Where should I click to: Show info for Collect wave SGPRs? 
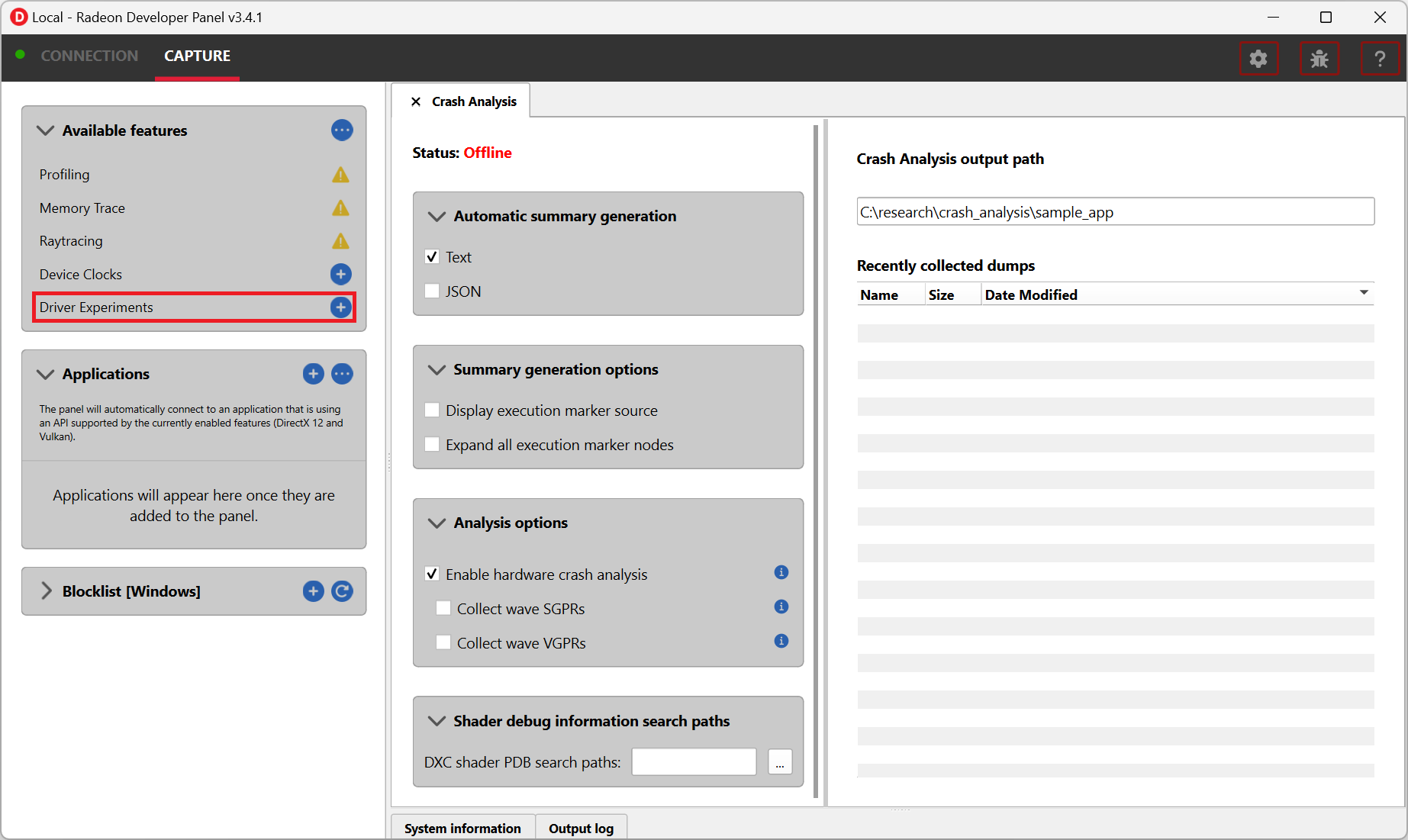pyautogui.click(x=781, y=607)
